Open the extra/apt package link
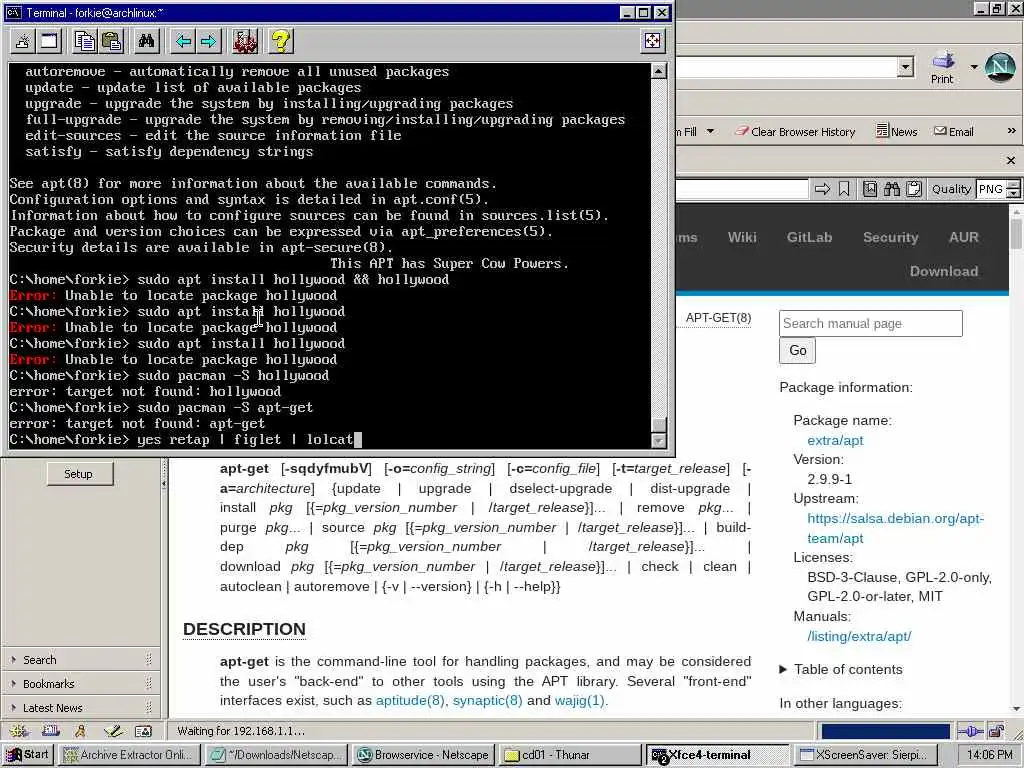Image resolution: width=1024 pixels, height=768 pixels. tap(835, 440)
